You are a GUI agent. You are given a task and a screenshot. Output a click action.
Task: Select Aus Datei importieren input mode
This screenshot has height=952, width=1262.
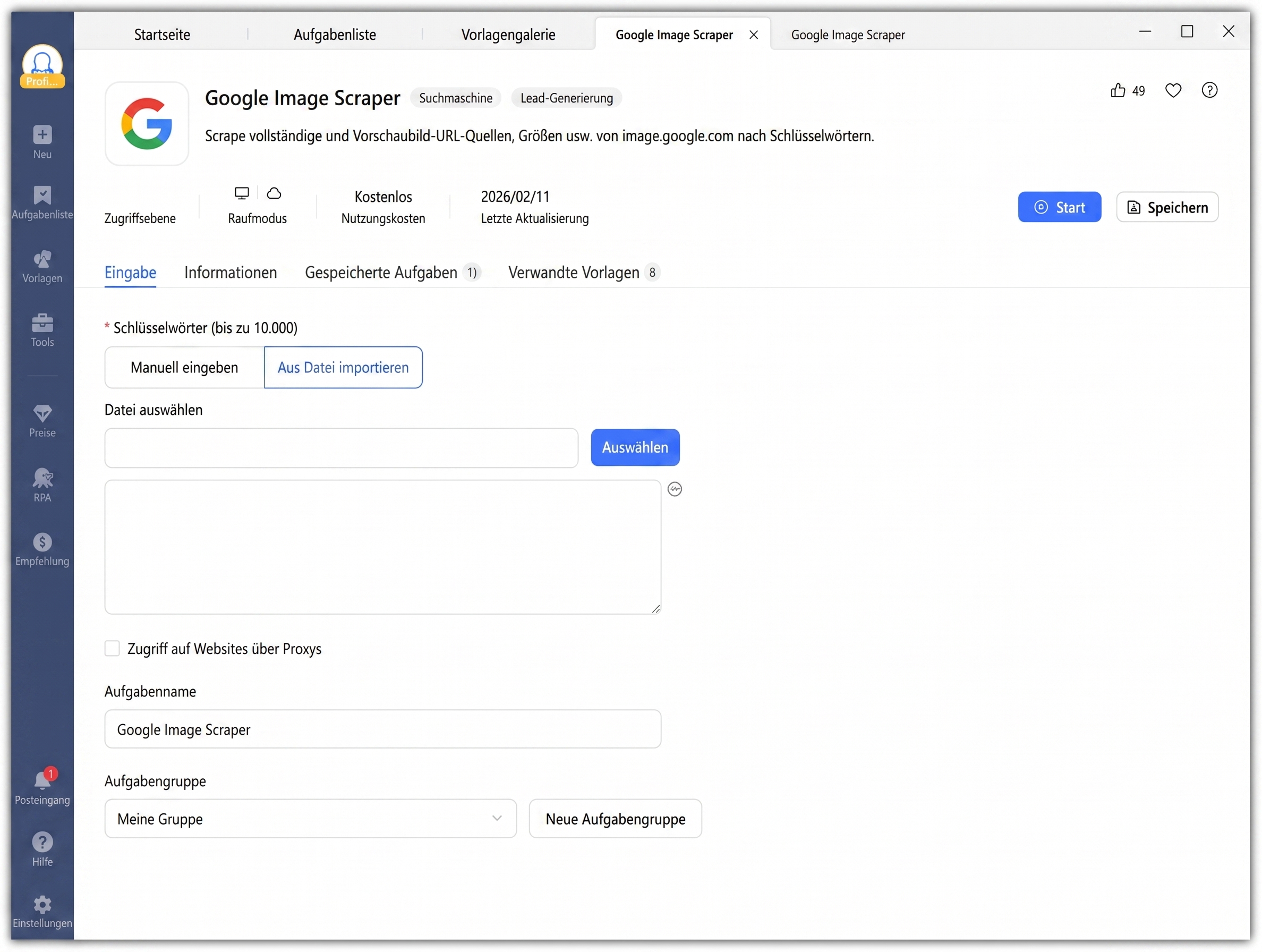point(344,368)
